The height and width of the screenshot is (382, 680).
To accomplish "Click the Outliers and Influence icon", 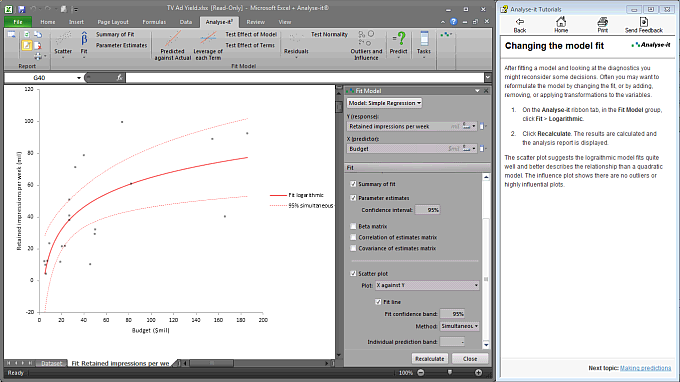I will 366,39.
